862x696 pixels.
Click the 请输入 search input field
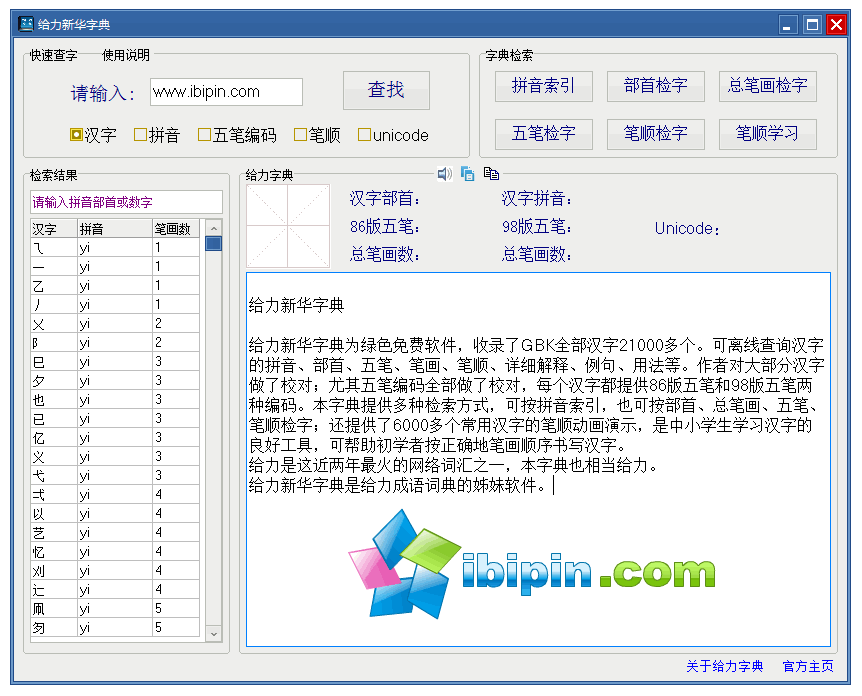pos(226,91)
